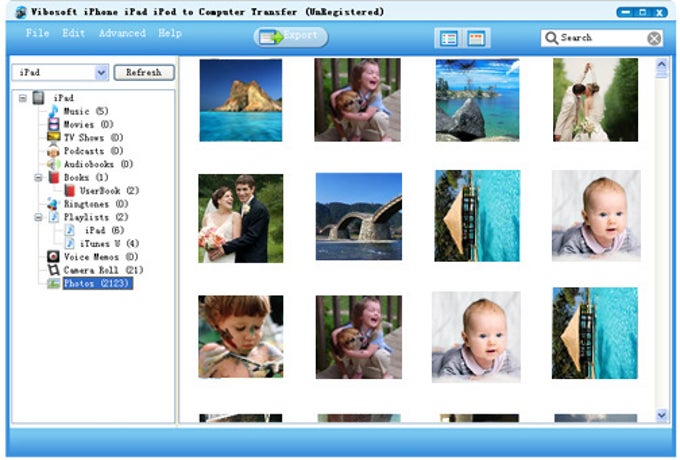The image size is (680, 460).
Task: Select the rocky island ocean photo
Action: [x=241, y=100]
